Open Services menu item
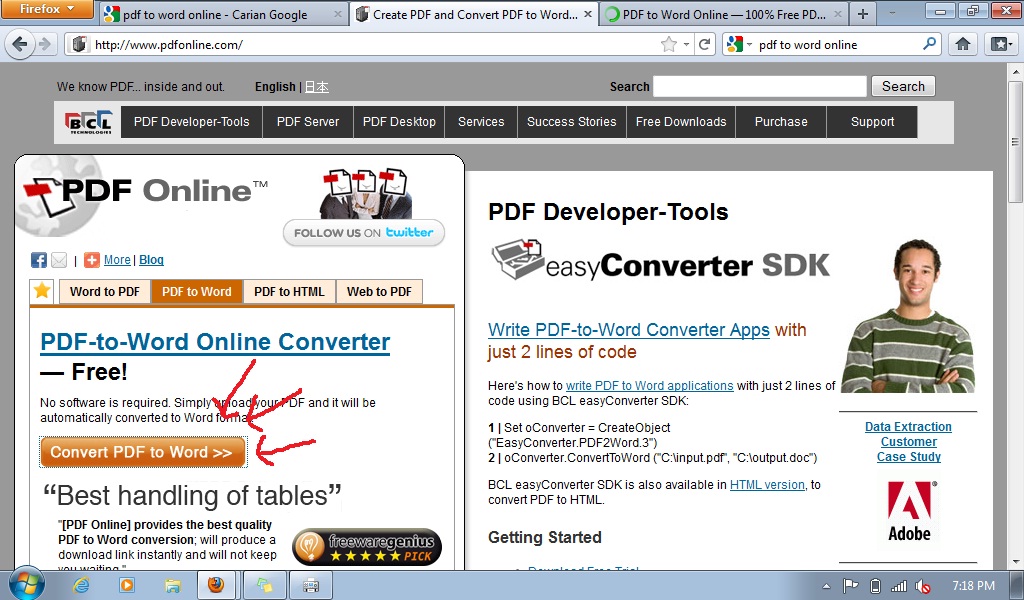Viewport: 1024px width, 600px height. click(x=481, y=122)
